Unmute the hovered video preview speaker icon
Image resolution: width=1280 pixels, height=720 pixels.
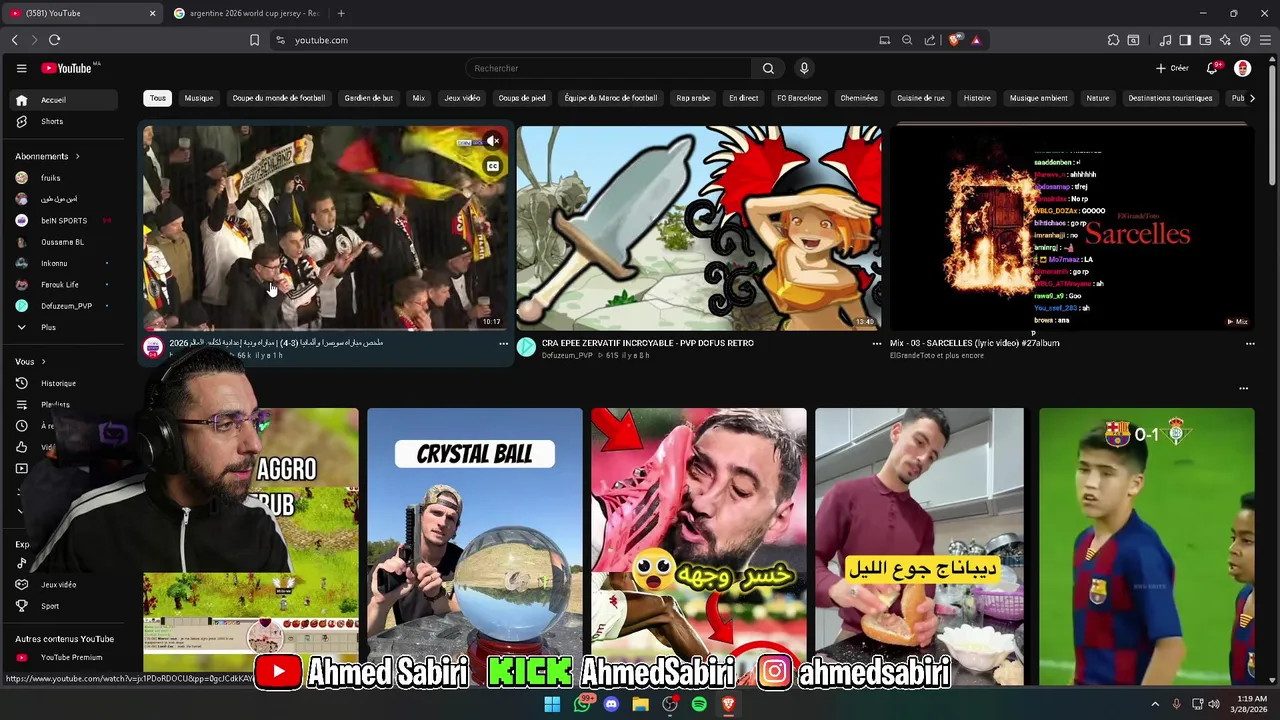coord(492,141)
